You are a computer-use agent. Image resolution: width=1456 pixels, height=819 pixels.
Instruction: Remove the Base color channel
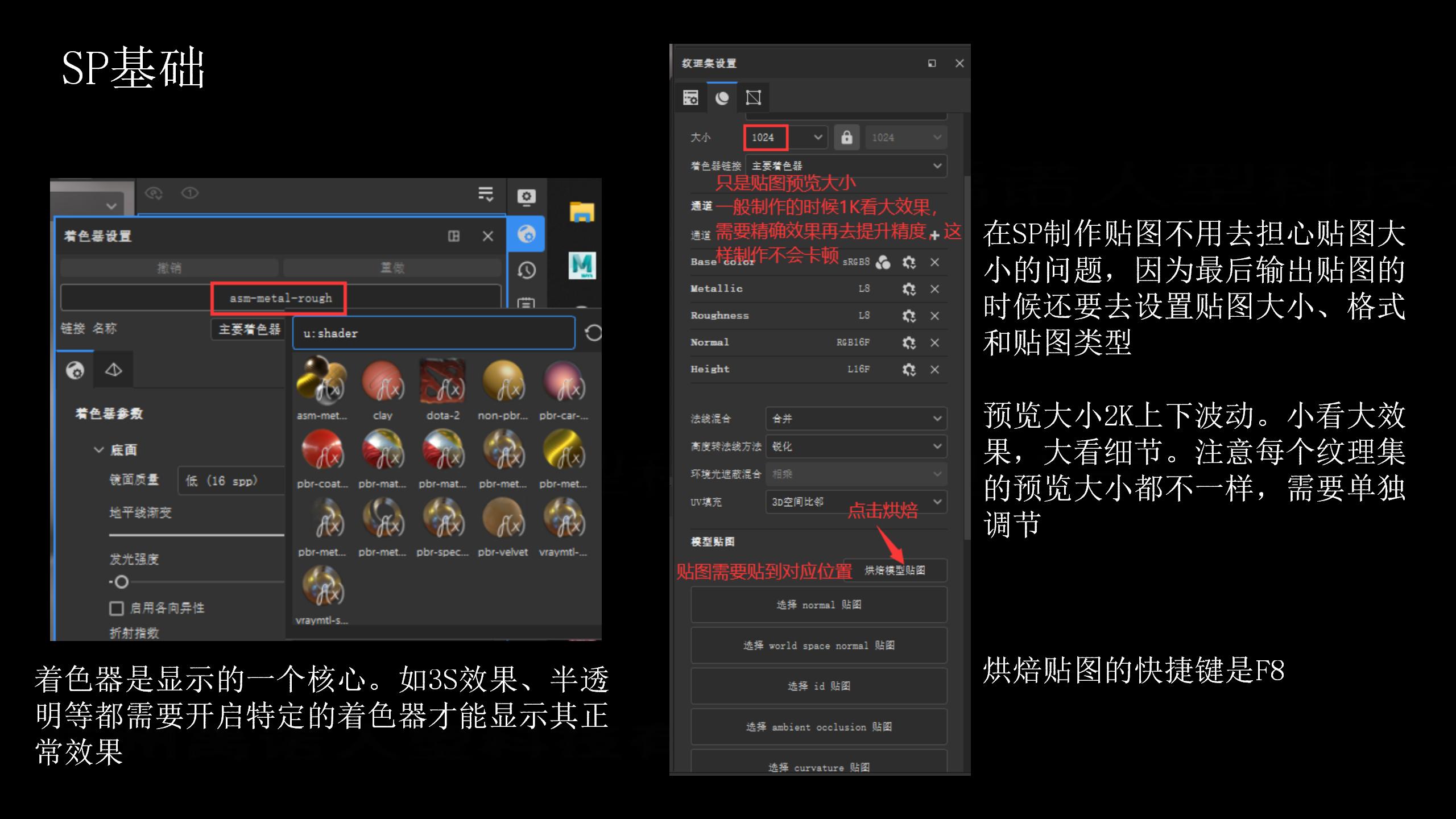pos(934,262)
